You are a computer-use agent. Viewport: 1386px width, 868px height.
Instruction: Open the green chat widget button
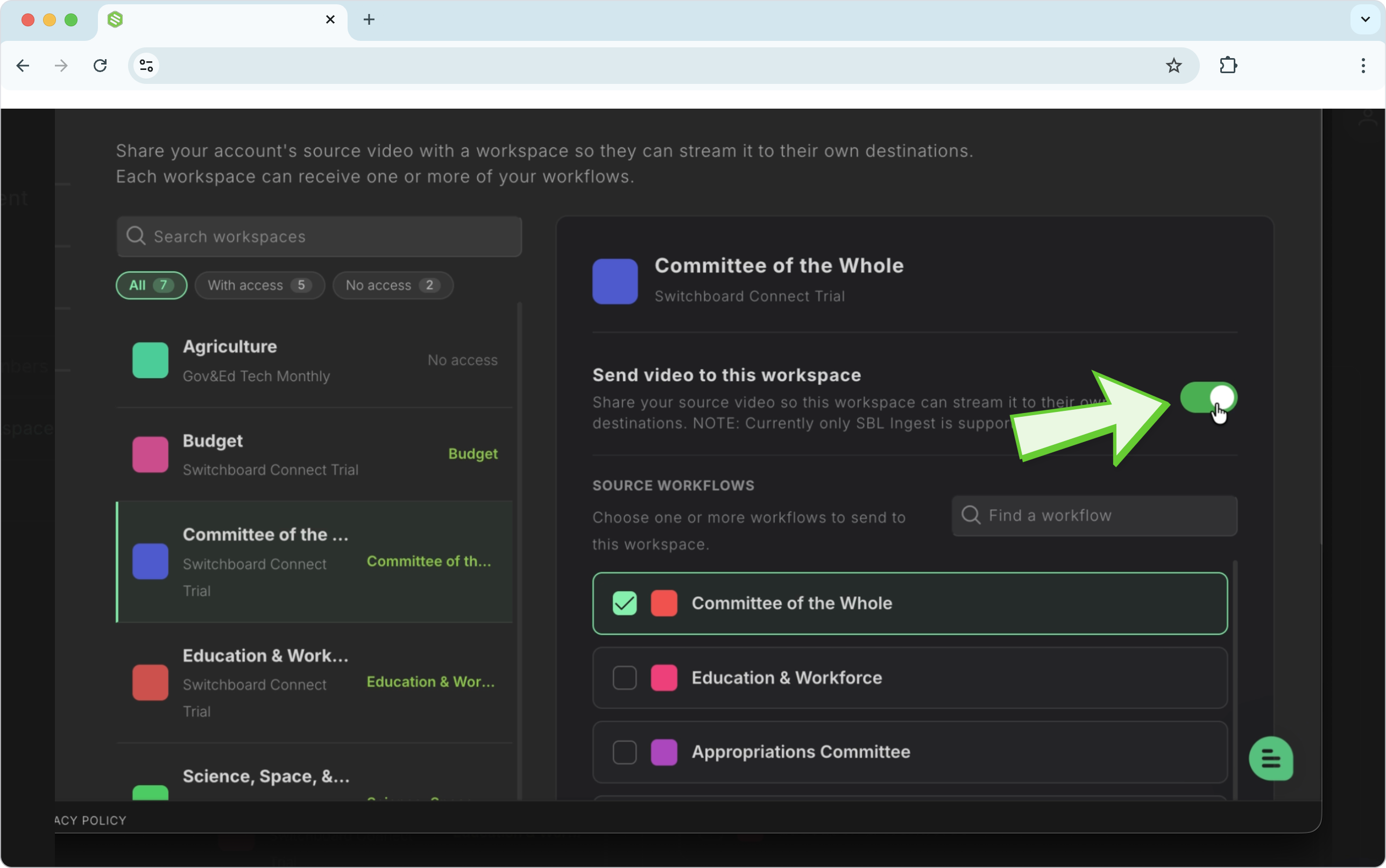pyautogui.click(x=1271, y=759)
